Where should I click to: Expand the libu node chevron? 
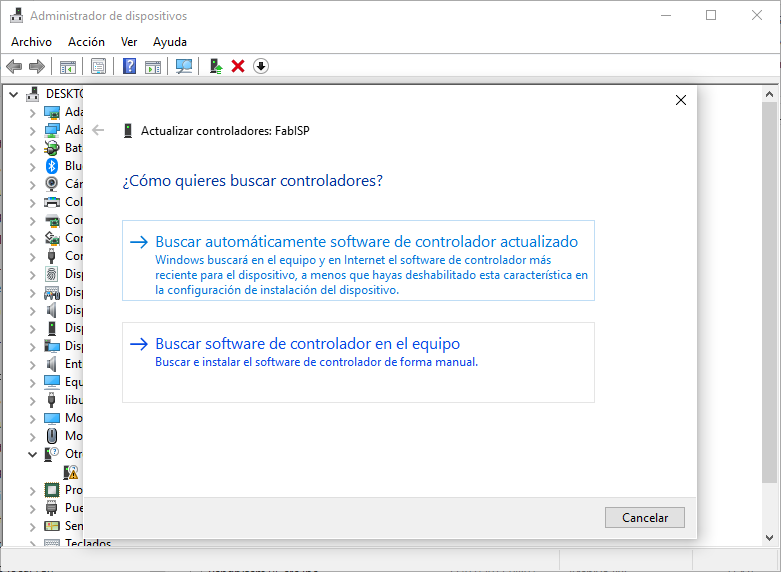click(x=32, y=400)
